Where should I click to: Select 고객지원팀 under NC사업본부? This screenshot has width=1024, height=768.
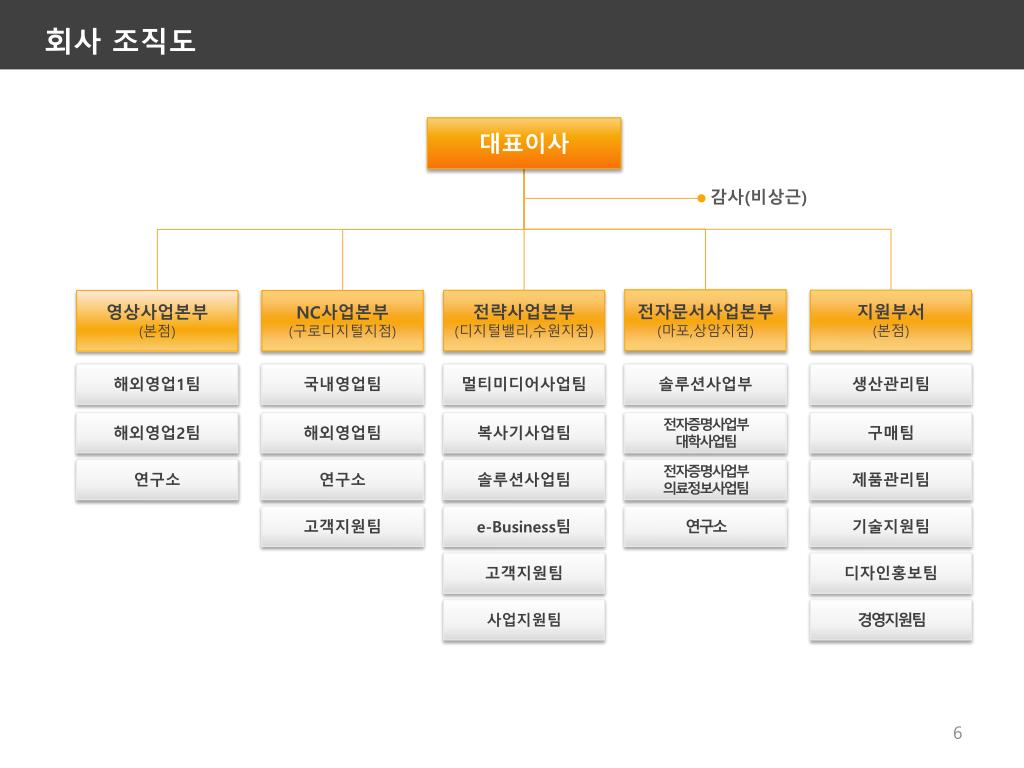tap(342, 526)
